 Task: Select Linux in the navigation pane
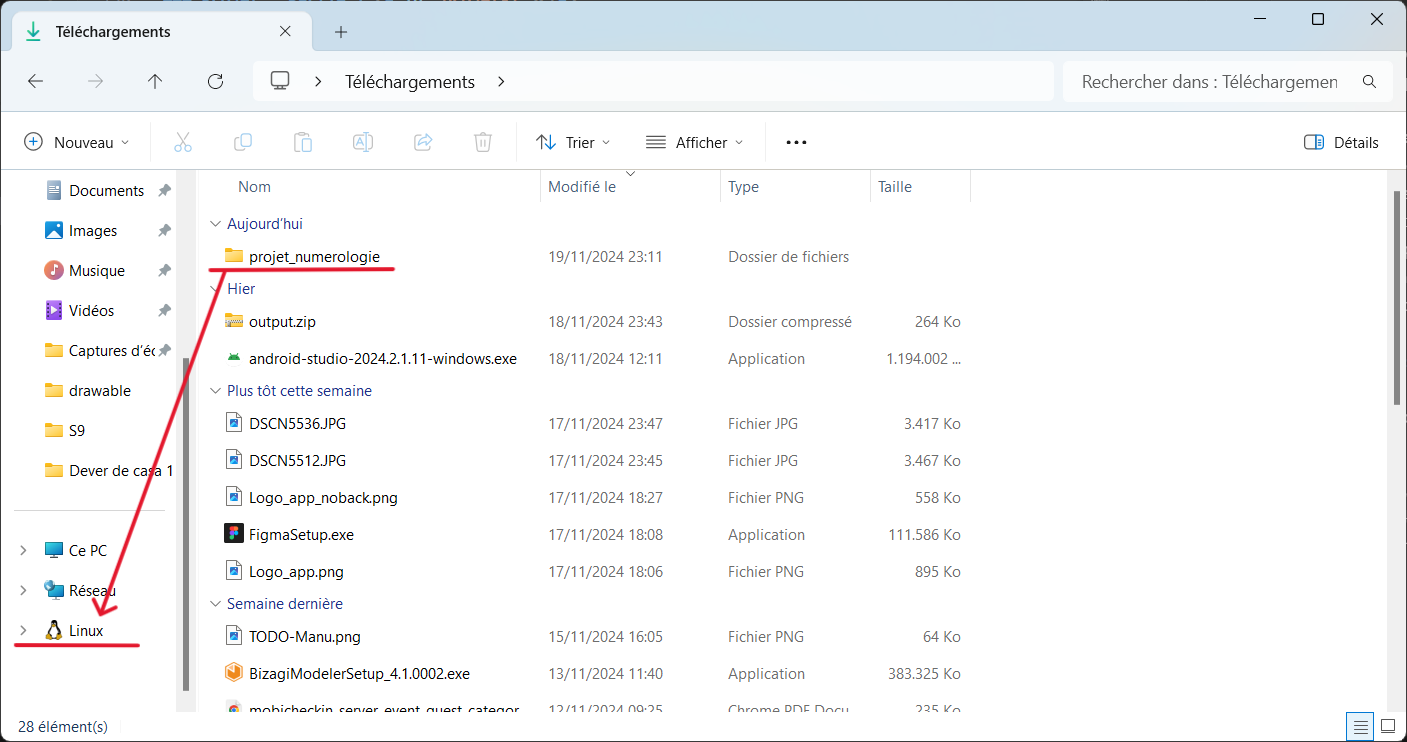[86, 631]
